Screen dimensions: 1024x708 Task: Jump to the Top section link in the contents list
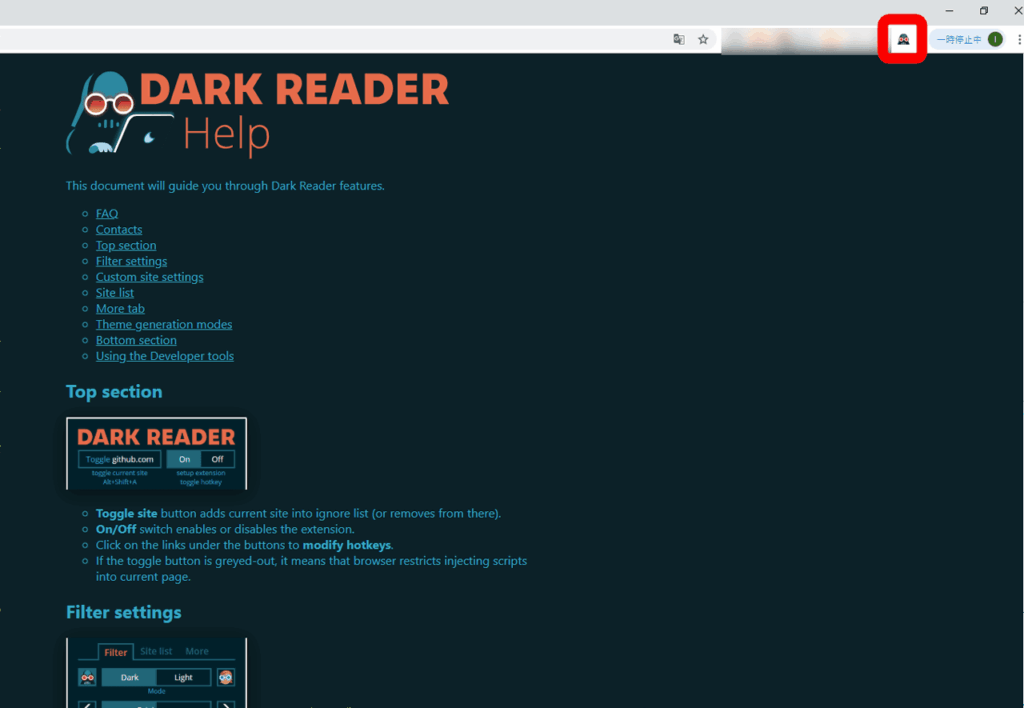tap(126, 246)
